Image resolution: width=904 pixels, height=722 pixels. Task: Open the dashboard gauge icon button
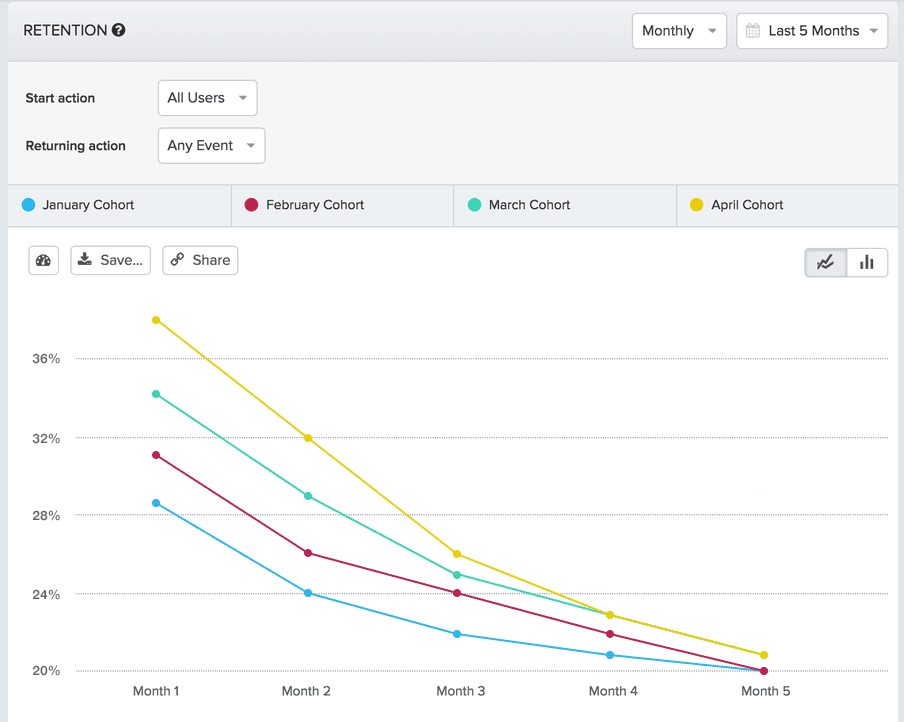[43, 260]
